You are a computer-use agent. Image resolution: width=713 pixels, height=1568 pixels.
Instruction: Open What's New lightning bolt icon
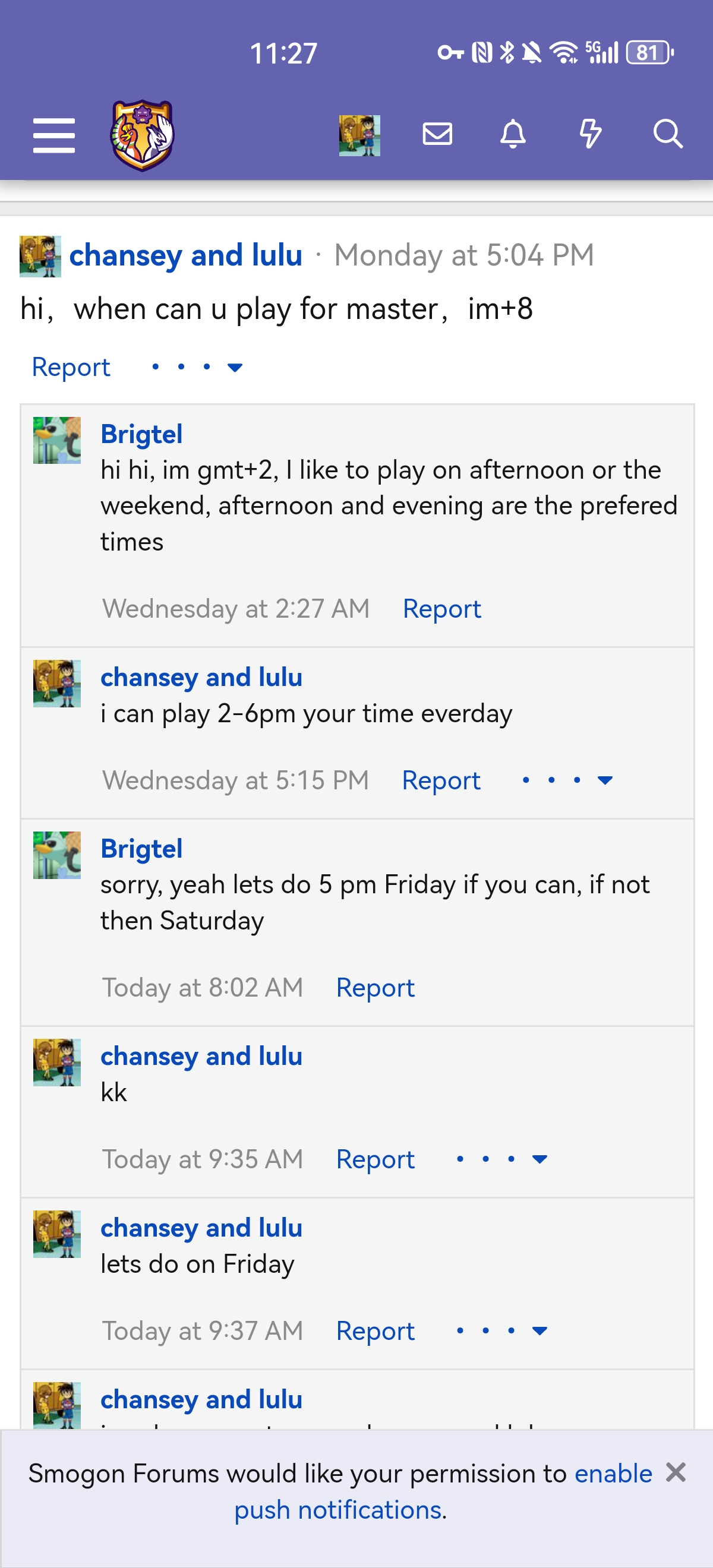(x=590, y=134)
